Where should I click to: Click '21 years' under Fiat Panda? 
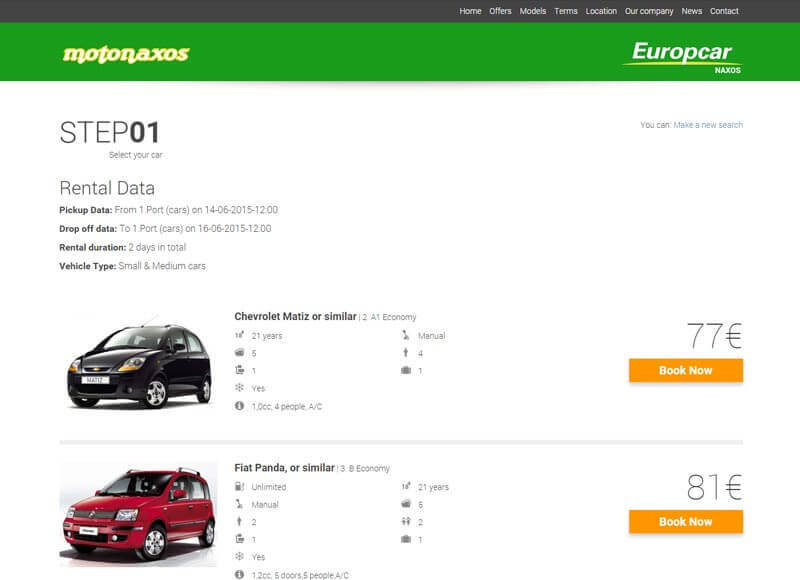point(433,487)
